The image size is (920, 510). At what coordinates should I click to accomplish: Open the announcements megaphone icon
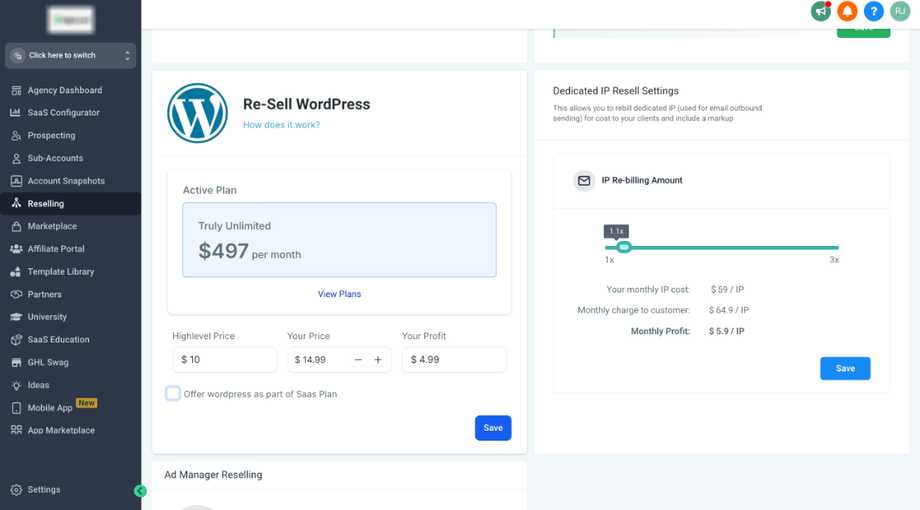pos(821,11)
